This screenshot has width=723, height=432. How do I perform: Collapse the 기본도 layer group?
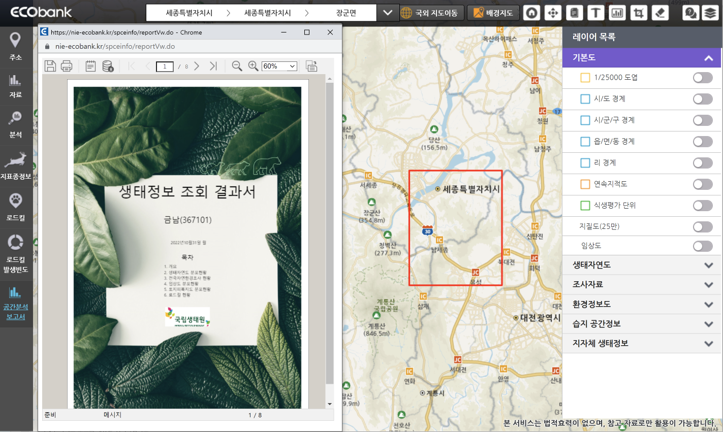708,58
